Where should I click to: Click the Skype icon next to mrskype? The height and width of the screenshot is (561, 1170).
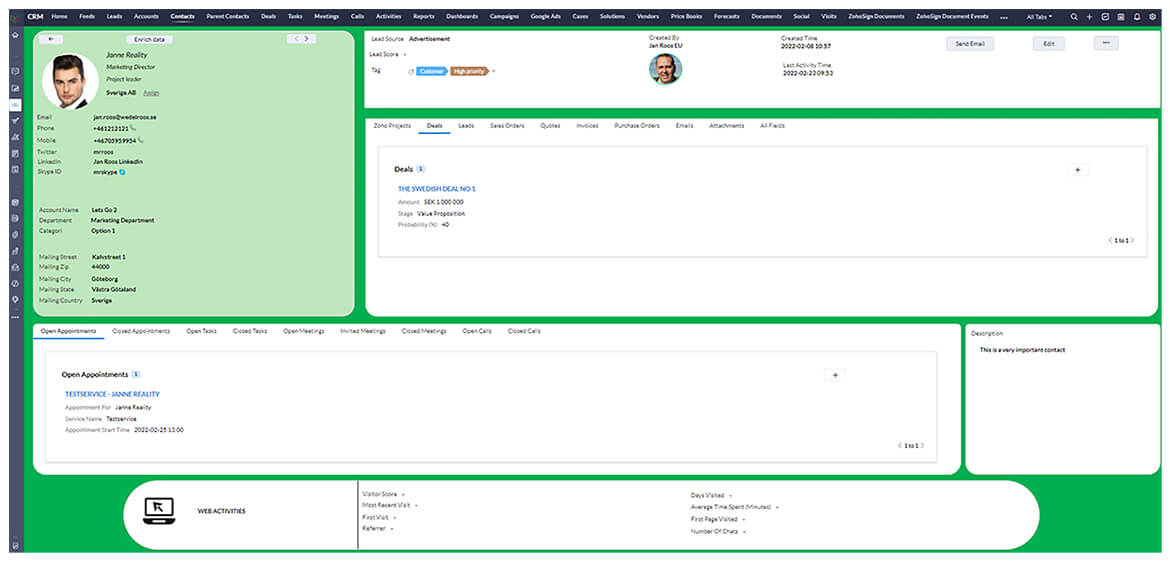pyautogui.click(x=122, y=172)
